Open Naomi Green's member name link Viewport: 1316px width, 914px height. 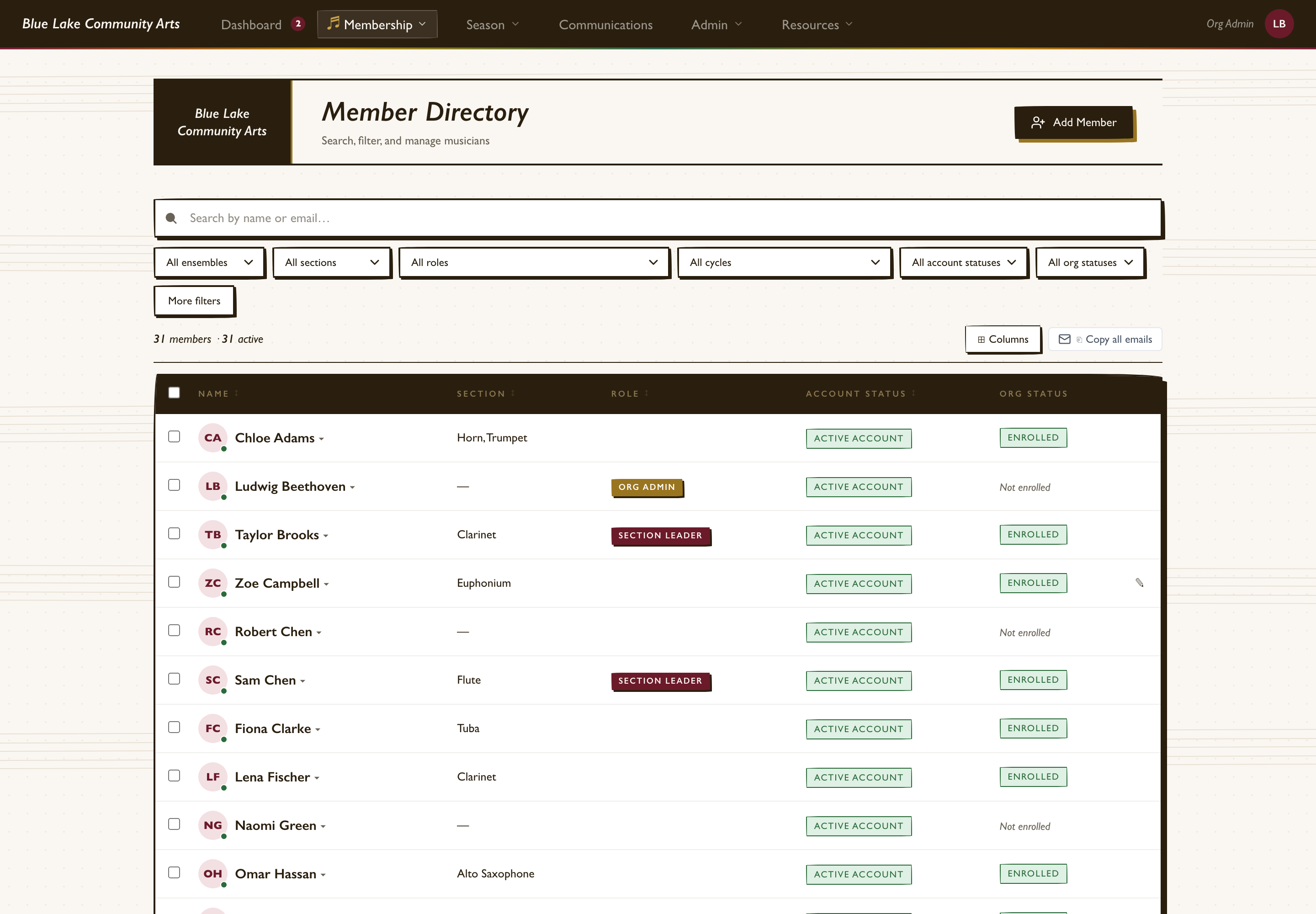[x=276, y=825]
